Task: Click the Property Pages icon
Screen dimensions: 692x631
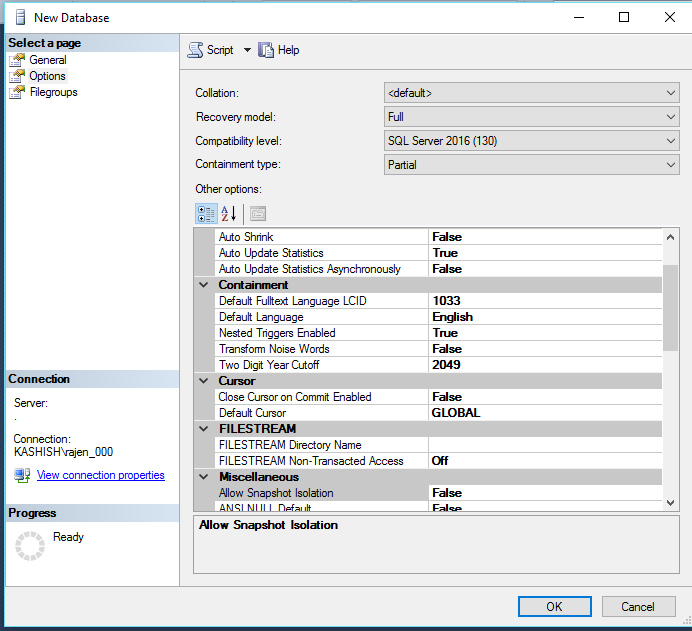Action: 258,213
